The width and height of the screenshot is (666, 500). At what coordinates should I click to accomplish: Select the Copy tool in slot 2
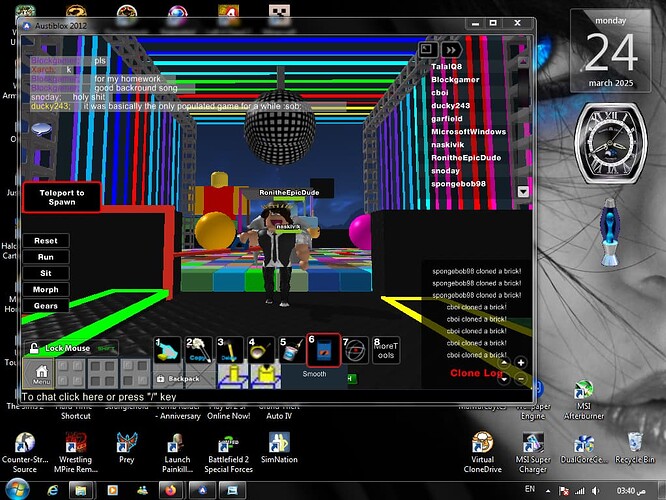click(x=200, y=350)
